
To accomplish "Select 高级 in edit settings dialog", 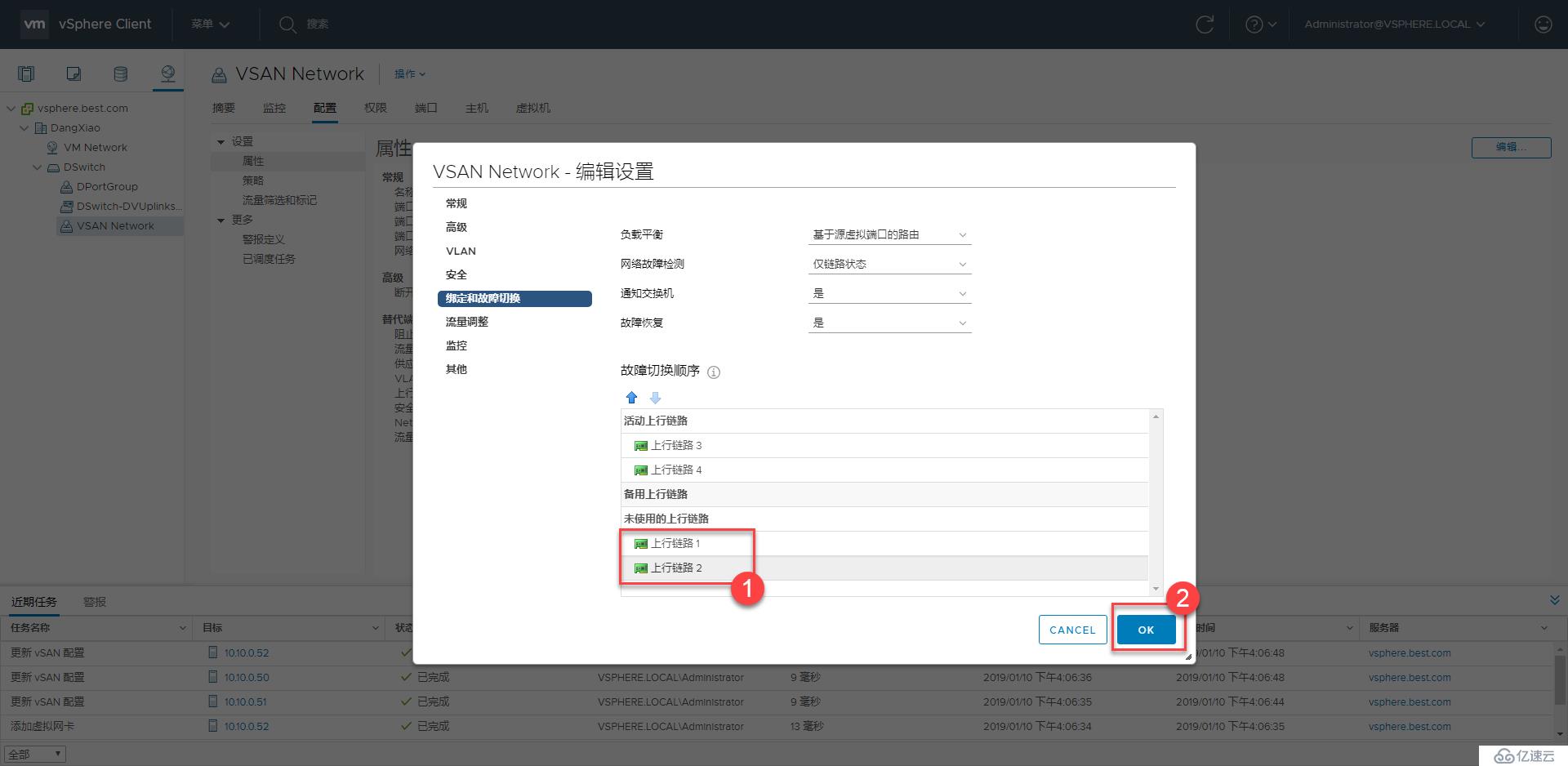I will pyautogui.click(x=457, y=227).
